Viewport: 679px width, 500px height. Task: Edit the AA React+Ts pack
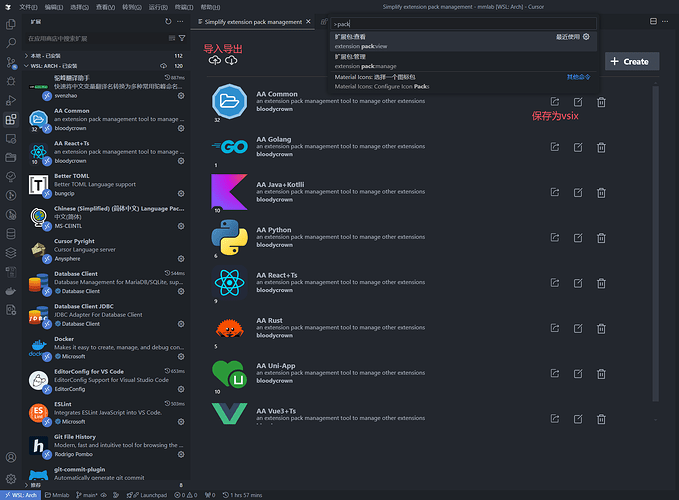tap(578, 283)
